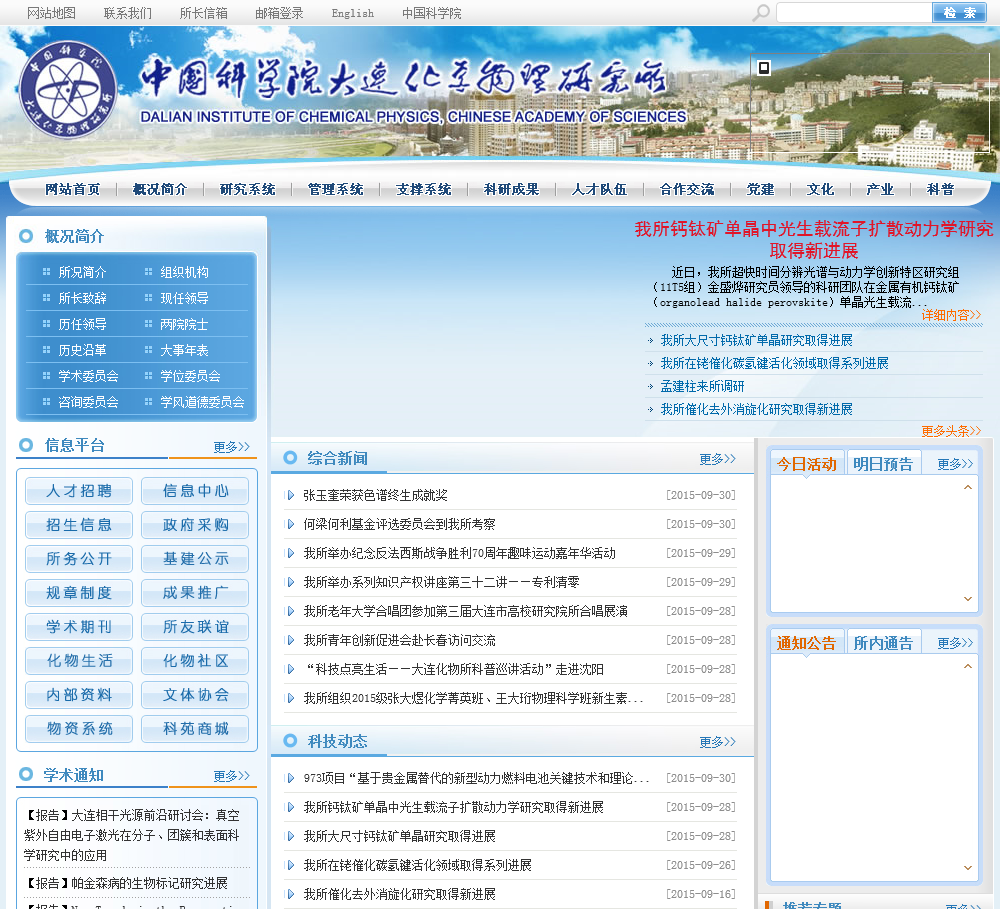Open 两院院士 in sidebar
This screenshot has height=909, width=1000.
pos(184,325)
